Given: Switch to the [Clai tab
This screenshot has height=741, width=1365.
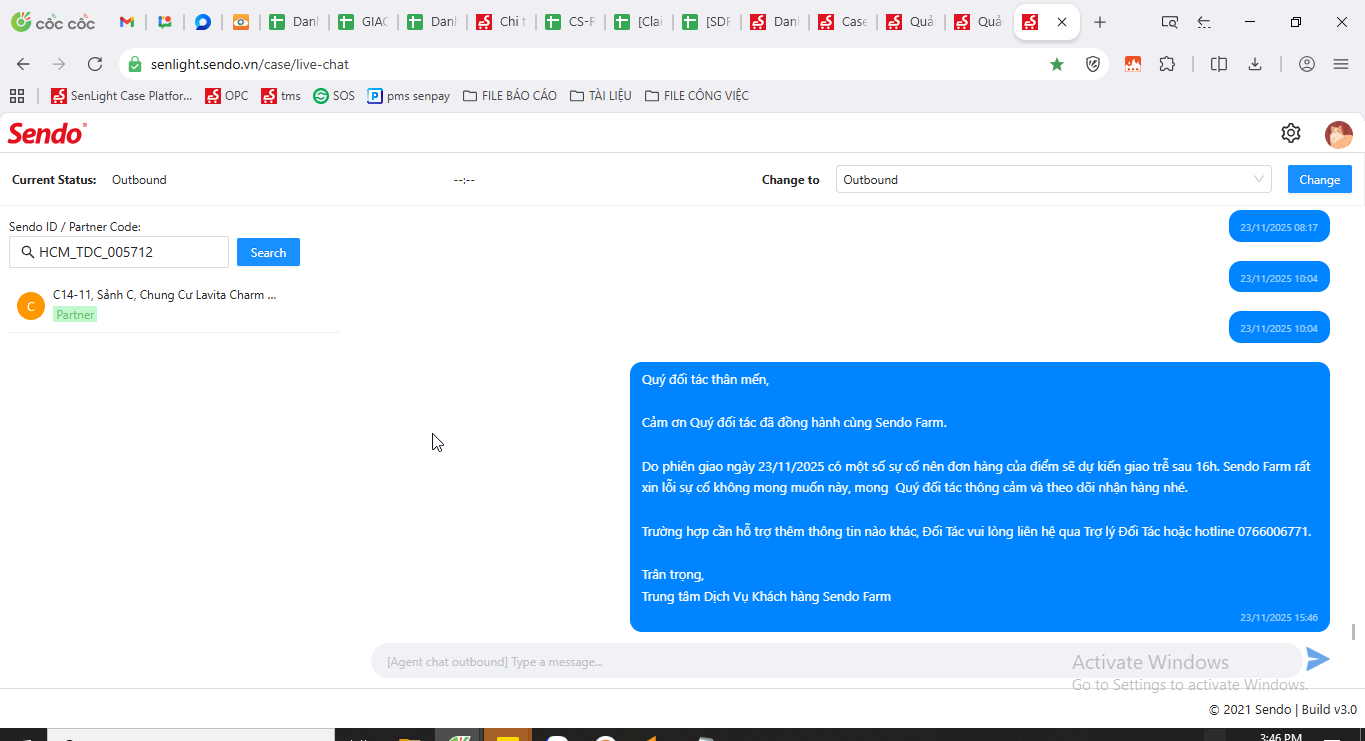Looking at the screenshot, I should pos(638,22).
